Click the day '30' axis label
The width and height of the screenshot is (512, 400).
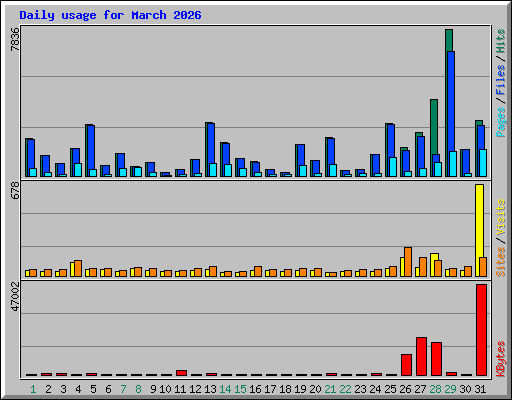pyautogui.click(x=465, y=389)
